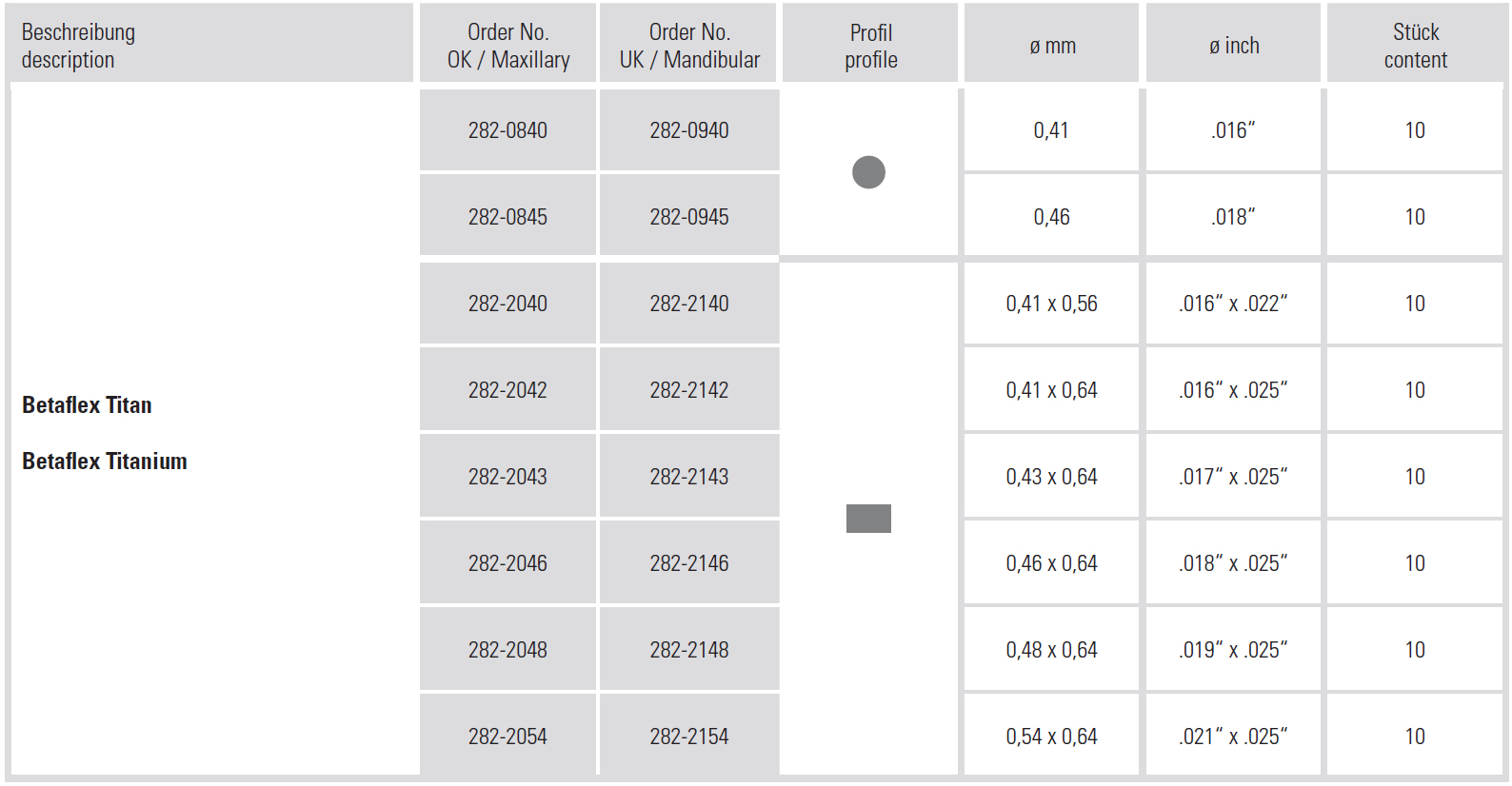Click the 0,54 x 0,64 mm cell
The width and height of the screenshot is (1512, 786).
coord(1051,737)
